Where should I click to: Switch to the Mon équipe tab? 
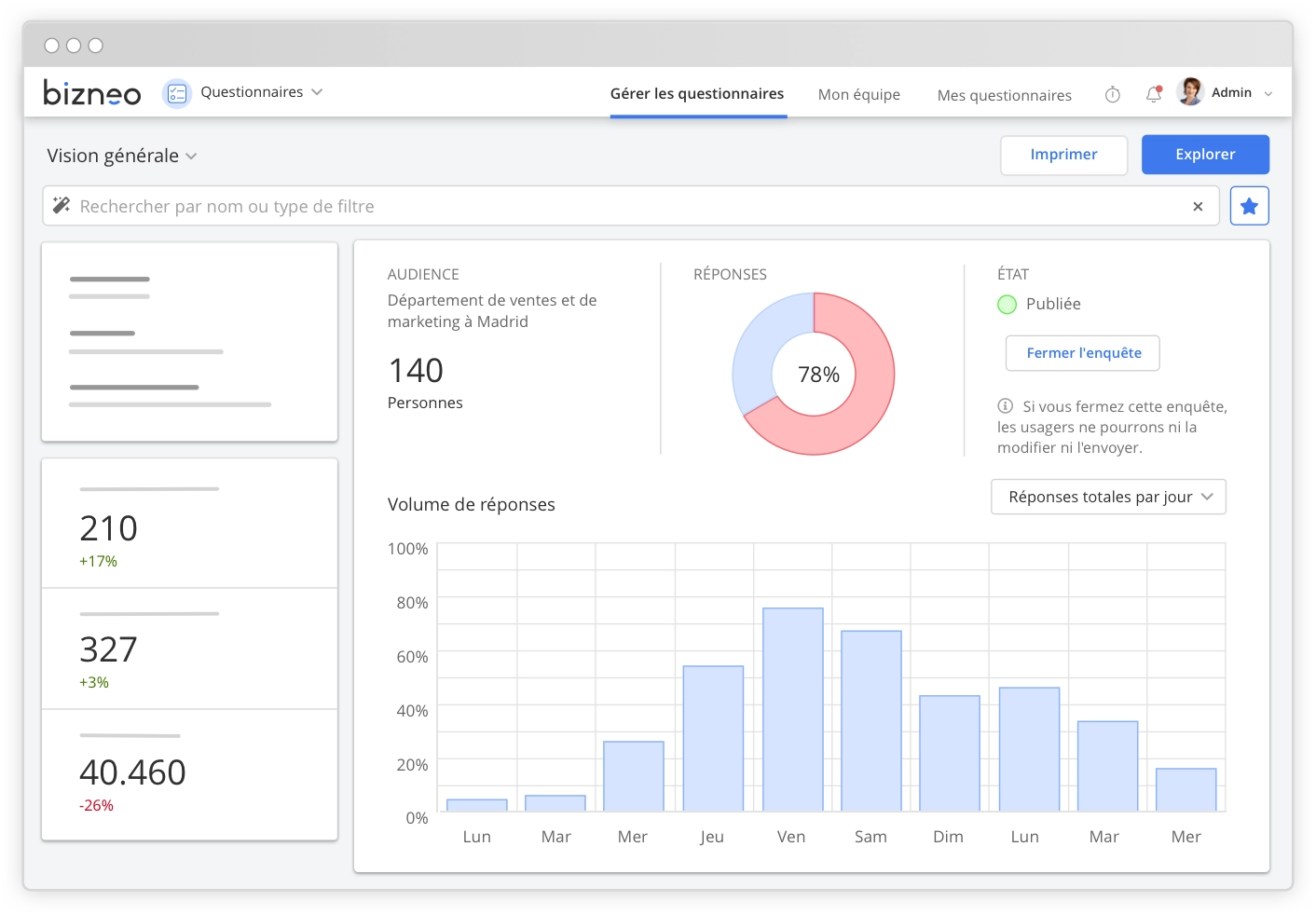point(859,95)
